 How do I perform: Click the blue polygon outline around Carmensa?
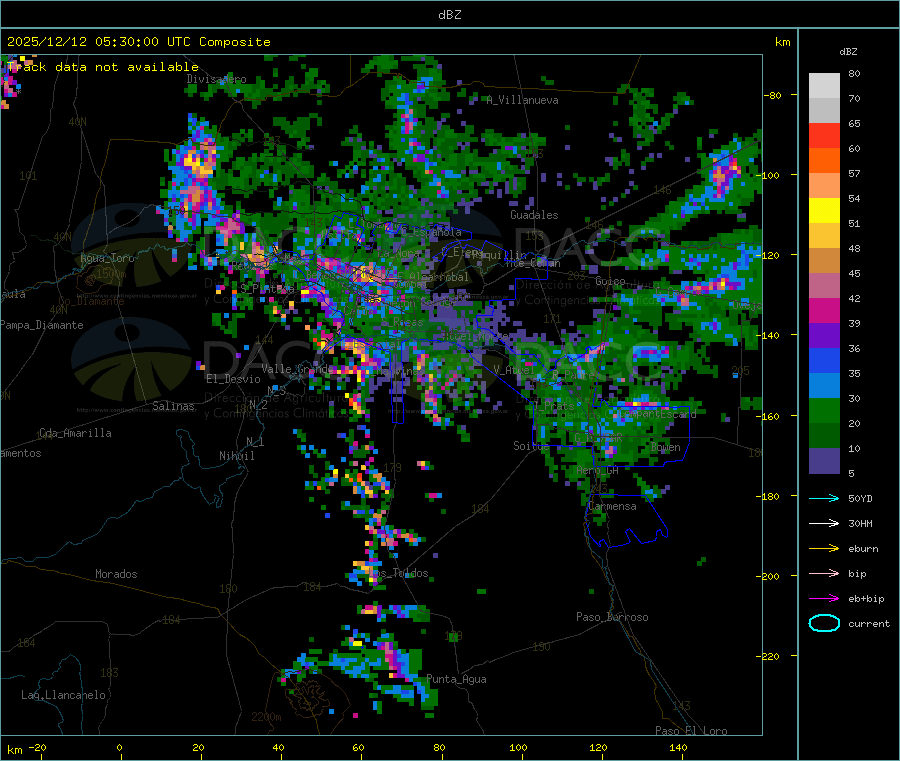[627, 521]
